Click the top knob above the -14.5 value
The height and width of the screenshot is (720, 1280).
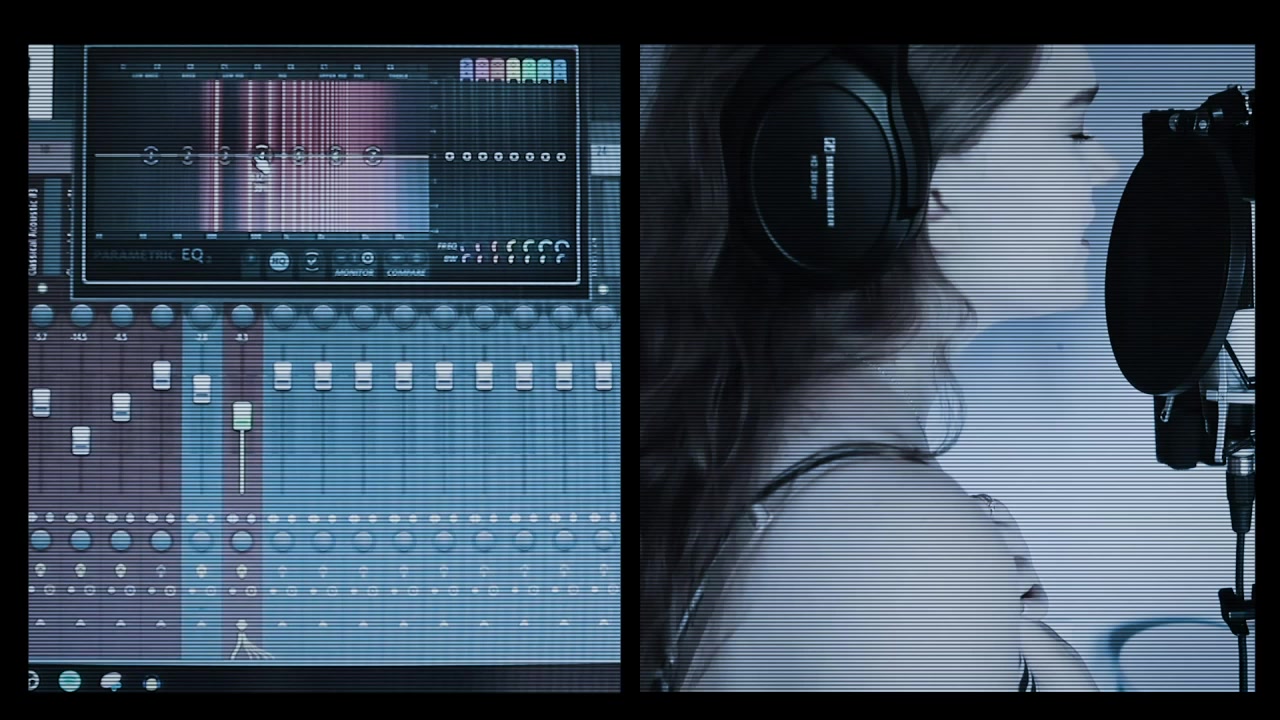pos(81,316)
